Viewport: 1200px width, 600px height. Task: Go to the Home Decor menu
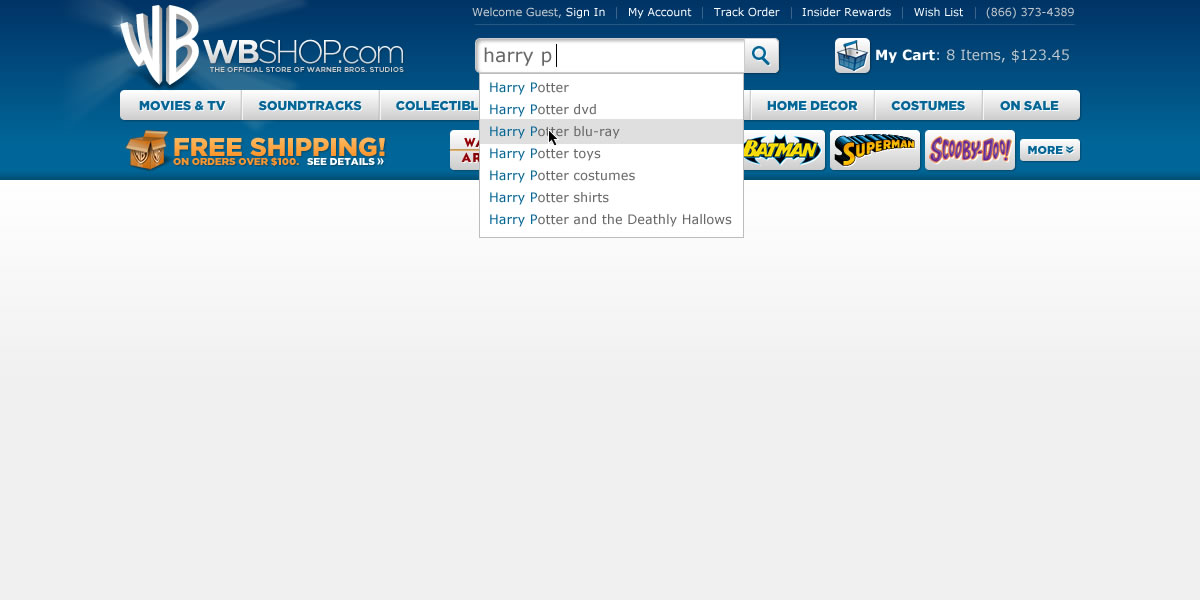[811, 106]
